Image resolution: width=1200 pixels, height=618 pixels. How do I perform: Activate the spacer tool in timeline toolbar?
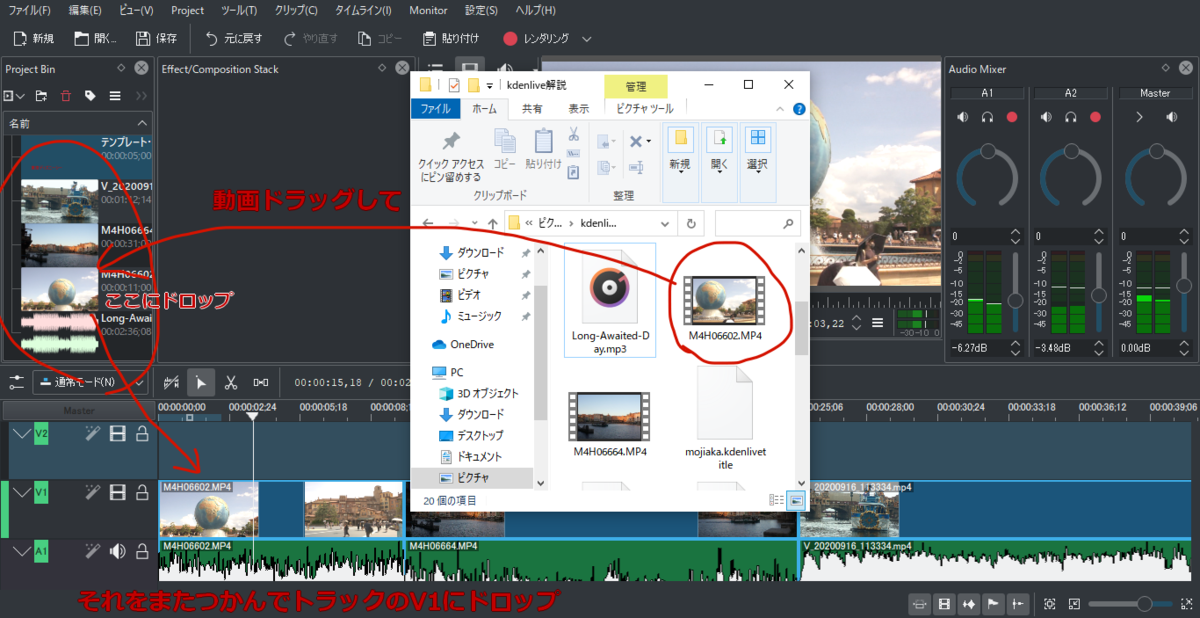pos(261,382)
